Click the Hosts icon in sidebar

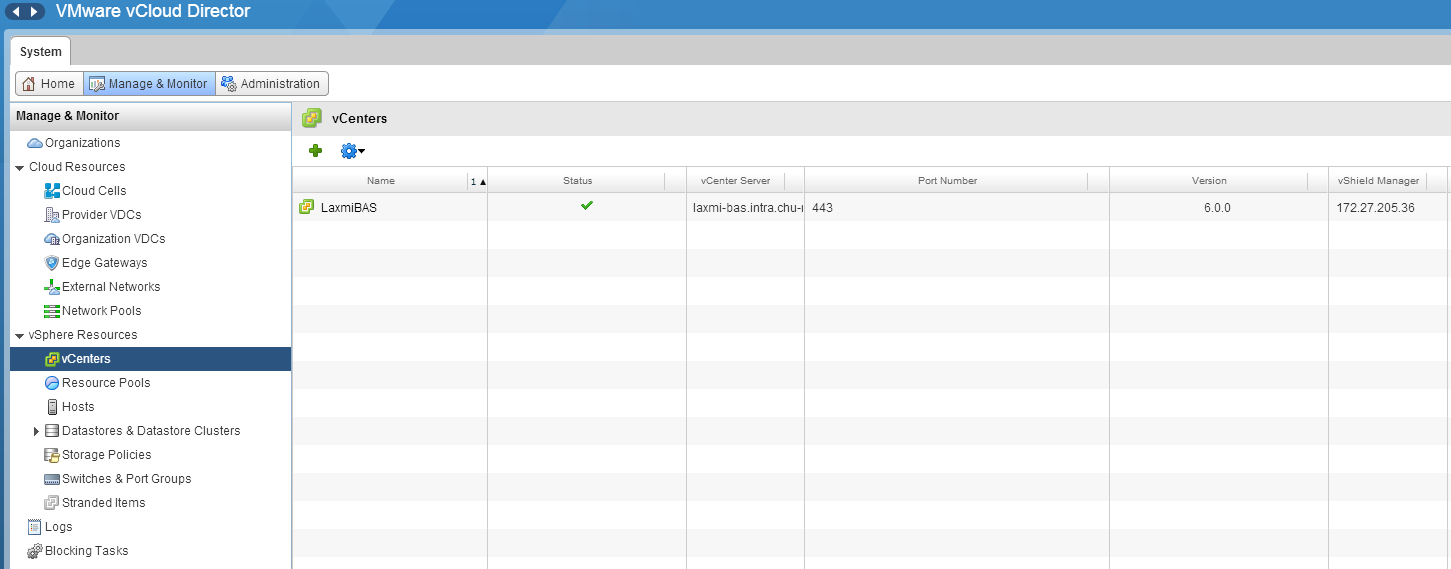[53, 407]
